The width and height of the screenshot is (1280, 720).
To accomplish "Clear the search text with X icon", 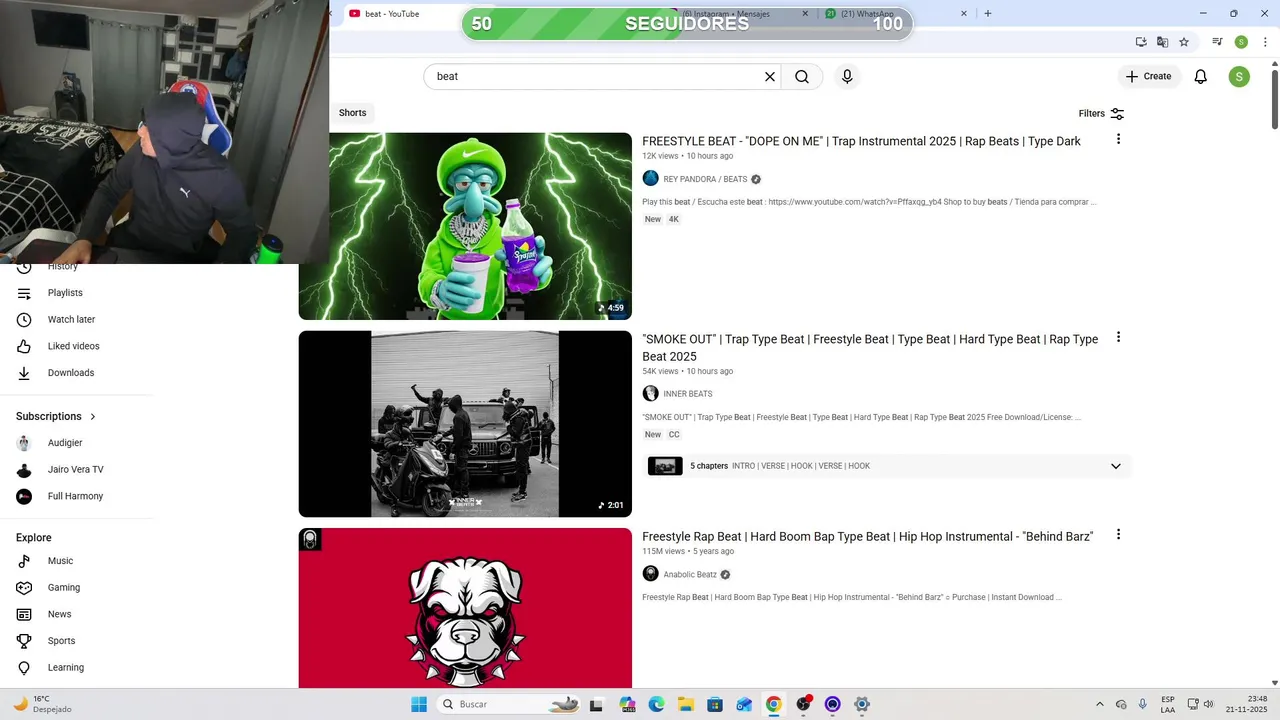I will (770, 77).
